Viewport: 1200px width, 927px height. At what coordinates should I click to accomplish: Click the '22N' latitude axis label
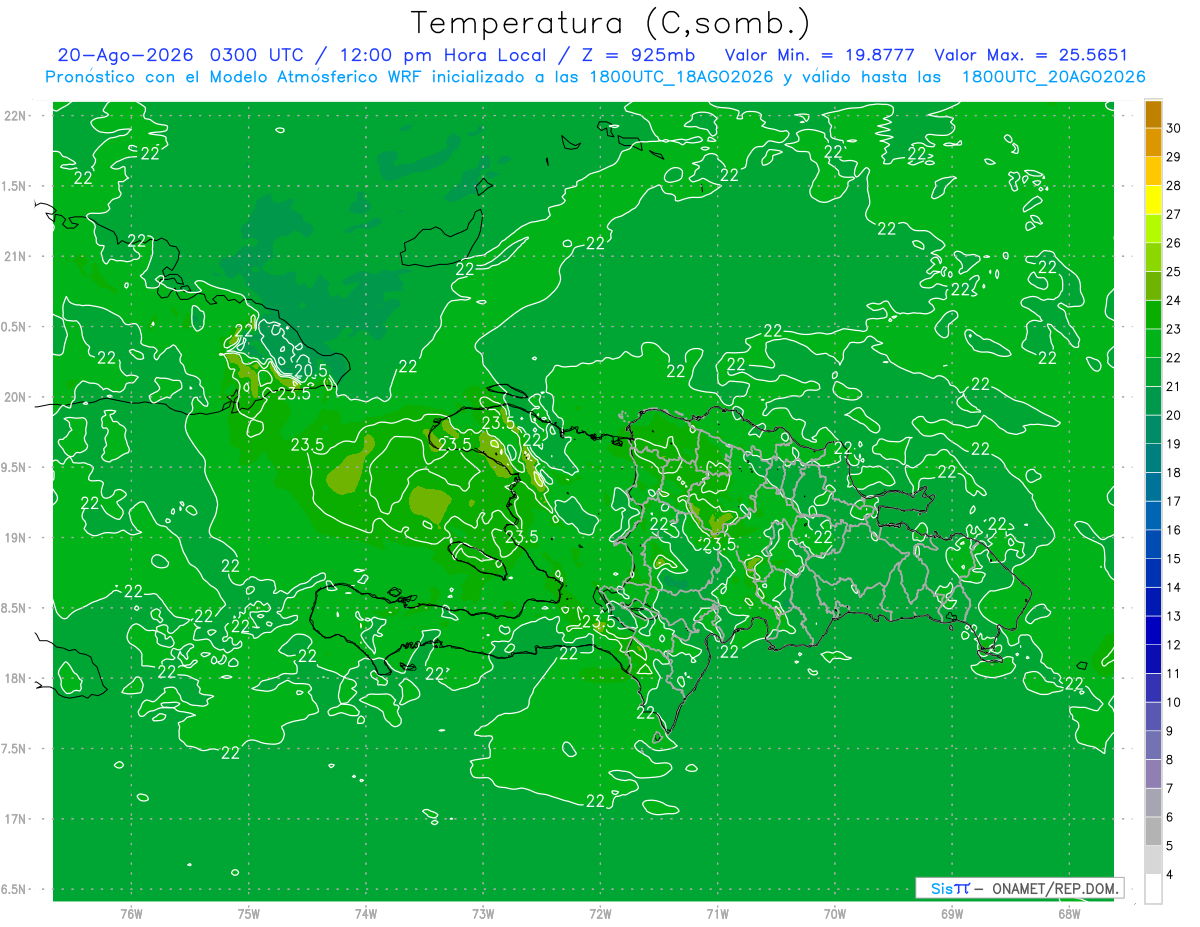14,116
